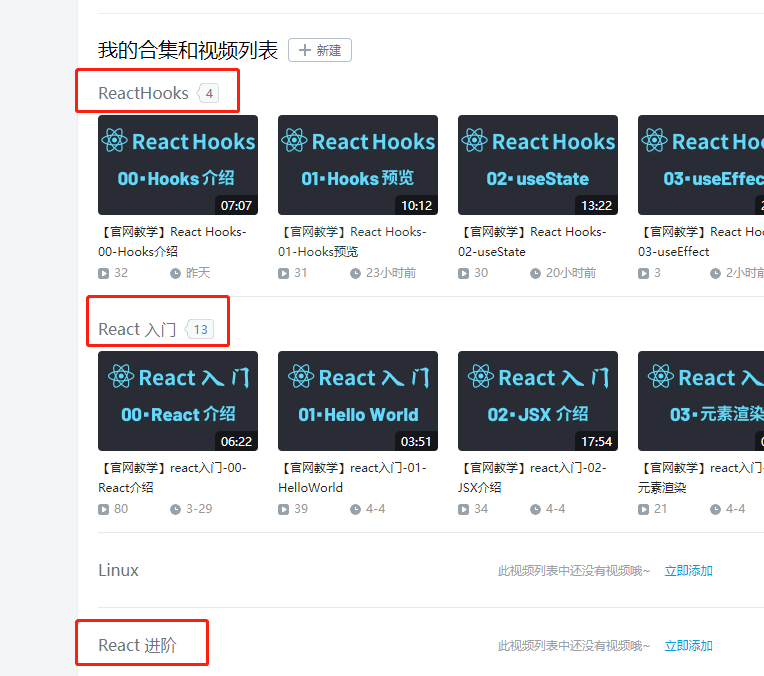Click title react入门-00-React介绍

point(173,478)
